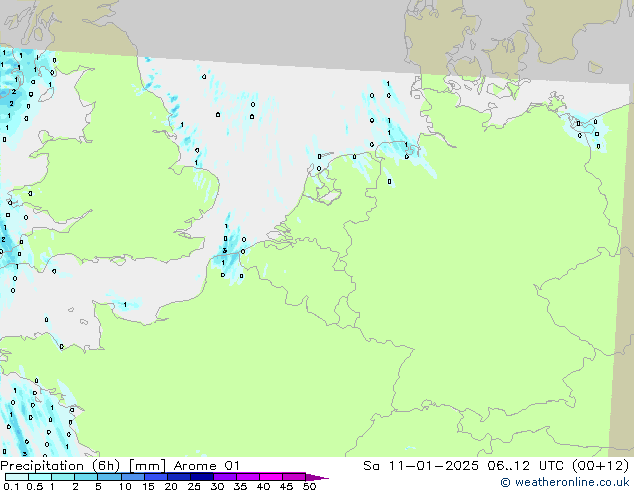Select the 'Precipitation (6h) [mm] Arome 01' title
This screenshot has height=490, width=634.
pyautogui.click(x=120, y=466)
